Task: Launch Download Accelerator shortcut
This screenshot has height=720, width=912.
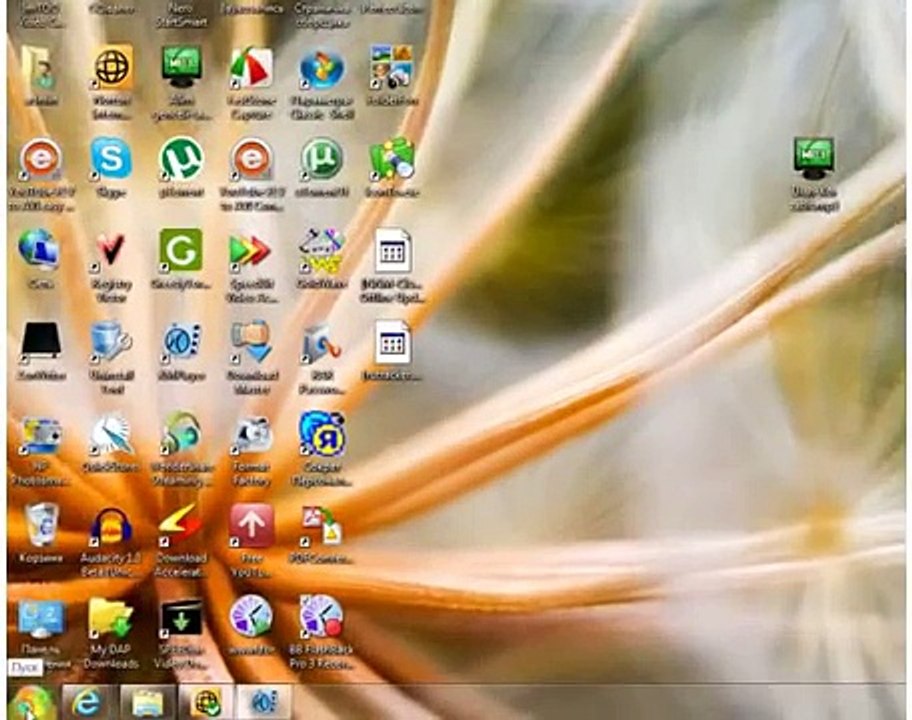Action: coord(180,526)
